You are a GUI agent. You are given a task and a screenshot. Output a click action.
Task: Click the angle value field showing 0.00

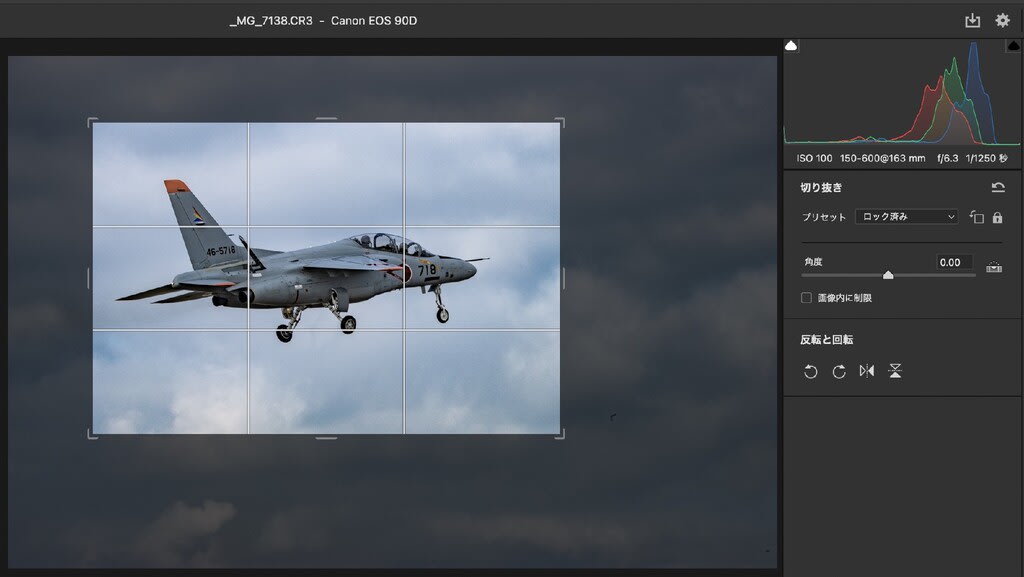pos(954,262)
